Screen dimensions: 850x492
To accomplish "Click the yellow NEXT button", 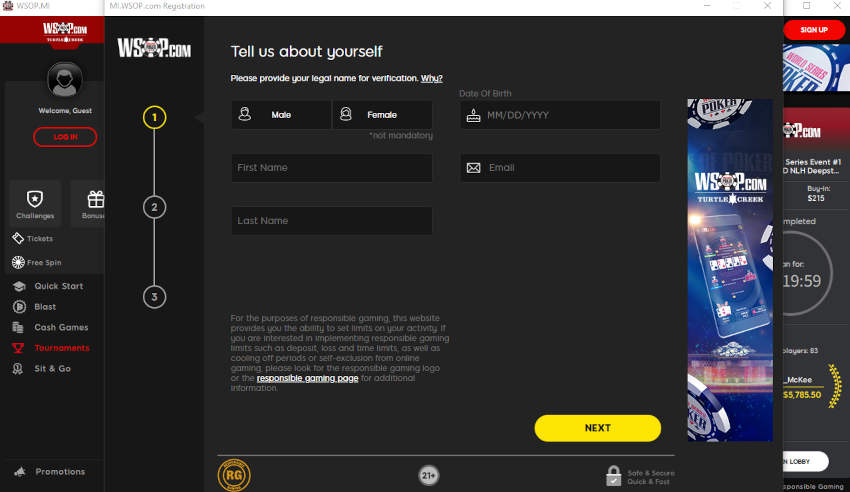I will pyautogui.click(x=597, y=428).
